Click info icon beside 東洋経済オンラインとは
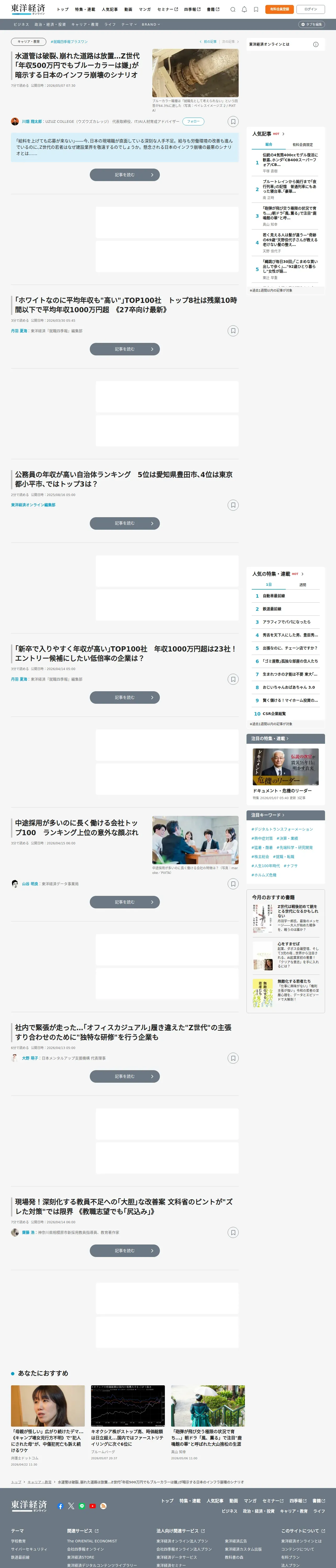 click(315, 44)
